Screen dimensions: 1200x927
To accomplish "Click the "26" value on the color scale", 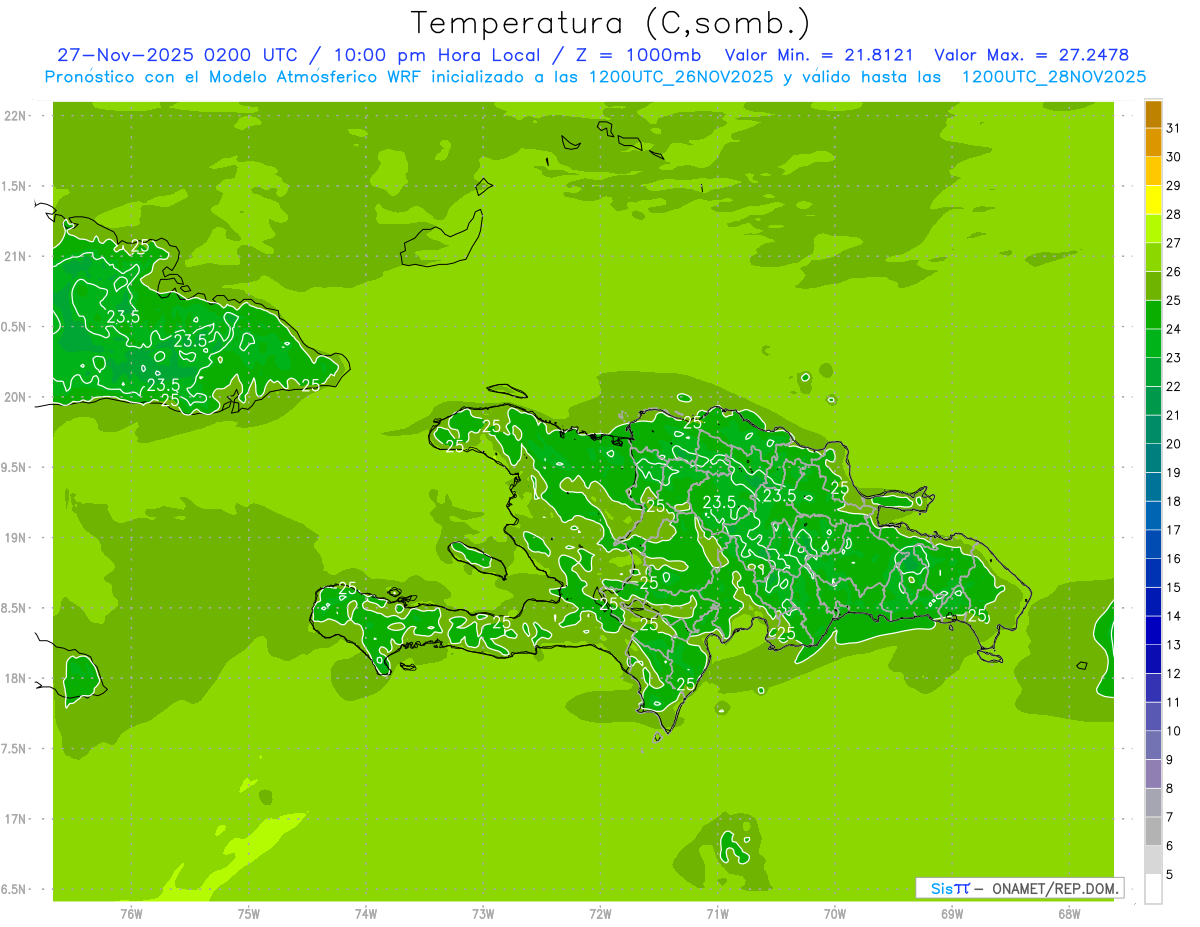I will point(1173,272).
